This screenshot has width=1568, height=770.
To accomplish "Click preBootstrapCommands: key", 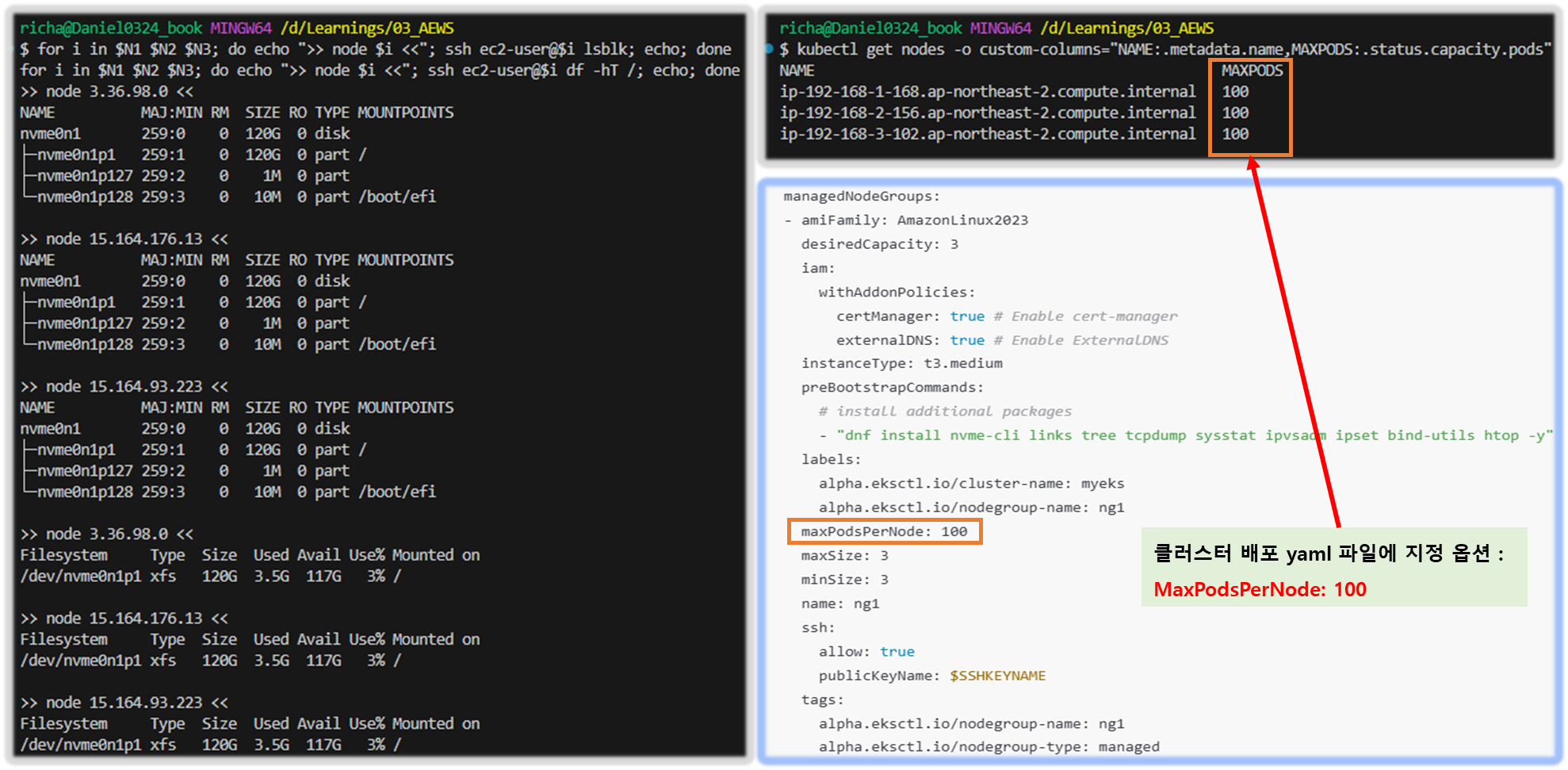I will click(893, 387).
